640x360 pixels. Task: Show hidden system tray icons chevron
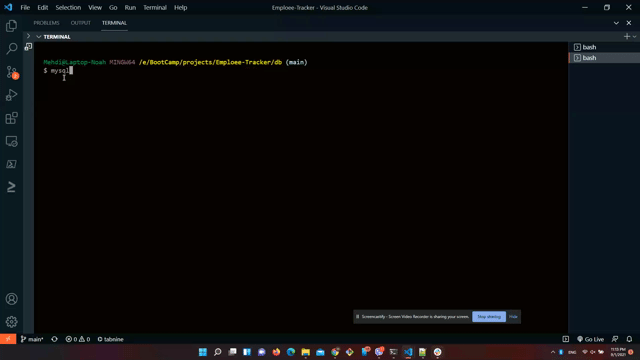[553, 352]
